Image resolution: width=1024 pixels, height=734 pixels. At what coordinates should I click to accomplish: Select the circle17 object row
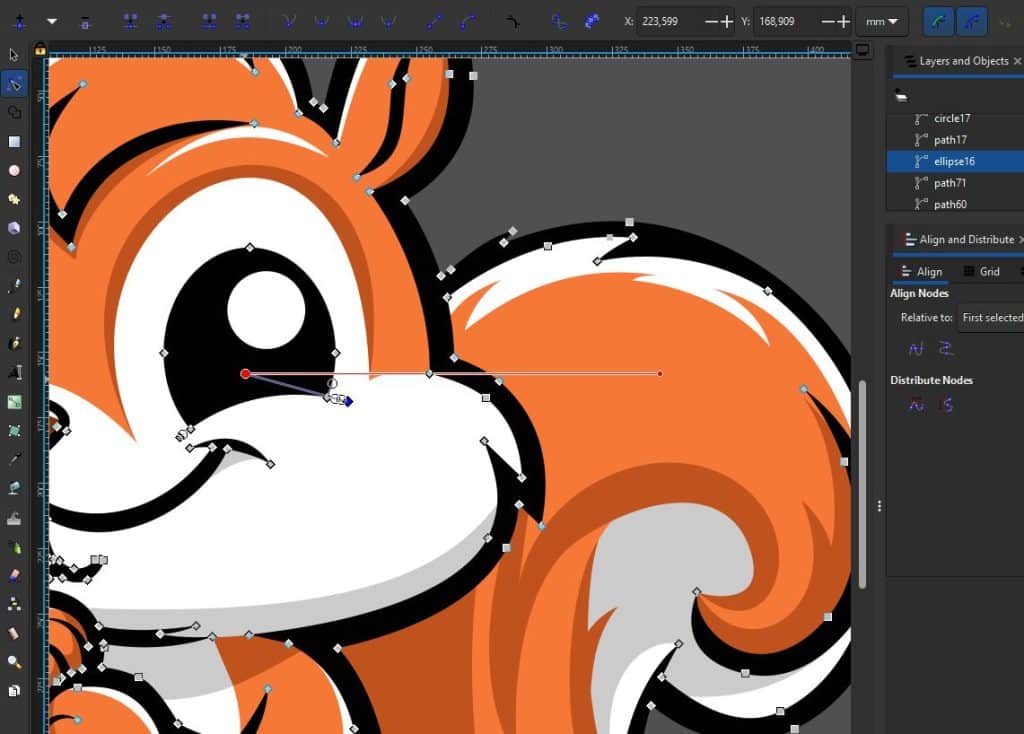click(955, 118)
